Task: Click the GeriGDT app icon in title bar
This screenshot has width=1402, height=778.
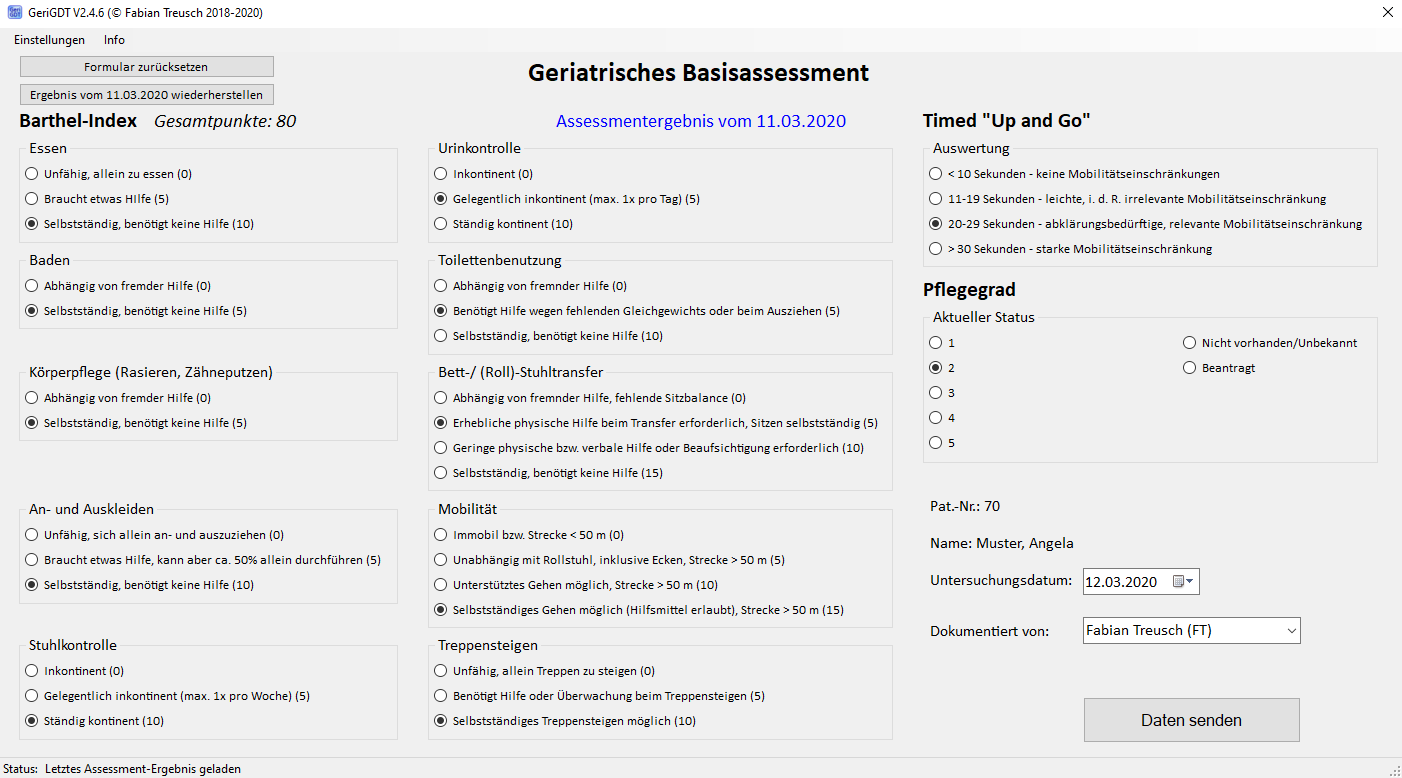Action: point(14,12)
